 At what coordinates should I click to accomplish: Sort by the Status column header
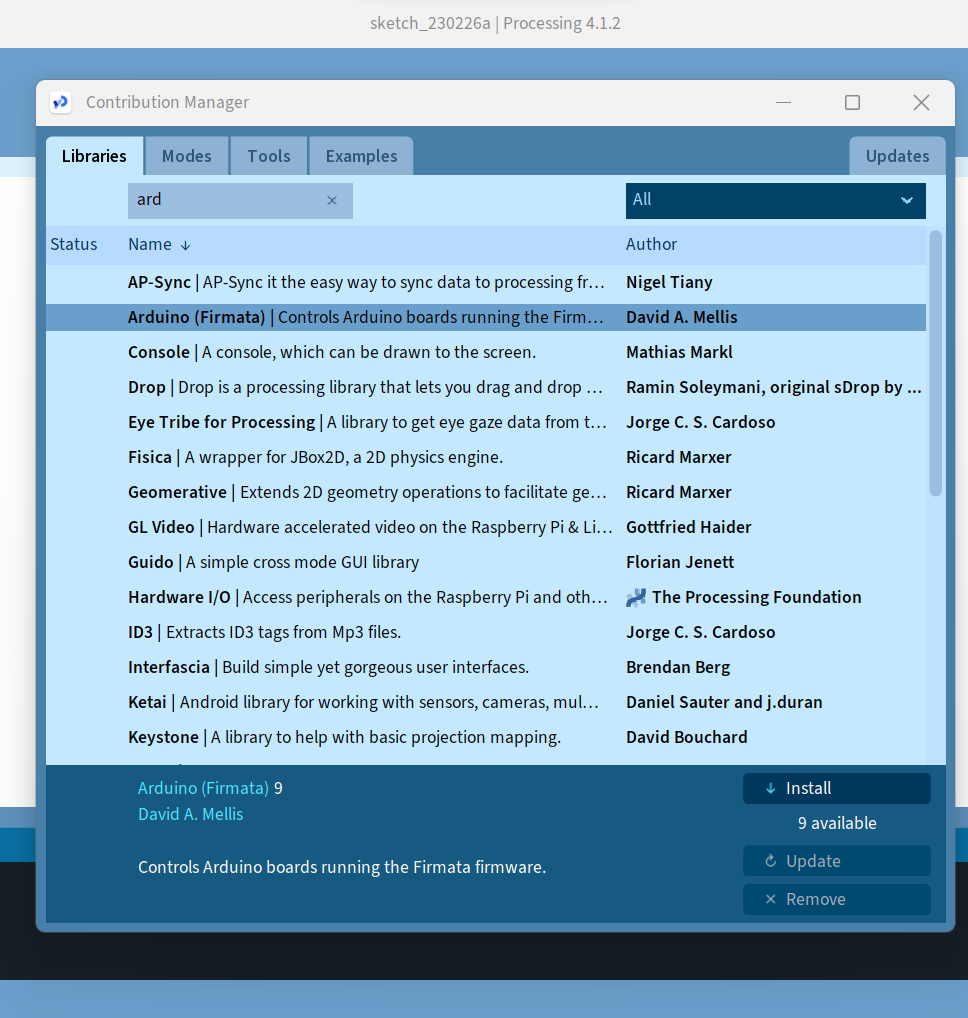74,245
